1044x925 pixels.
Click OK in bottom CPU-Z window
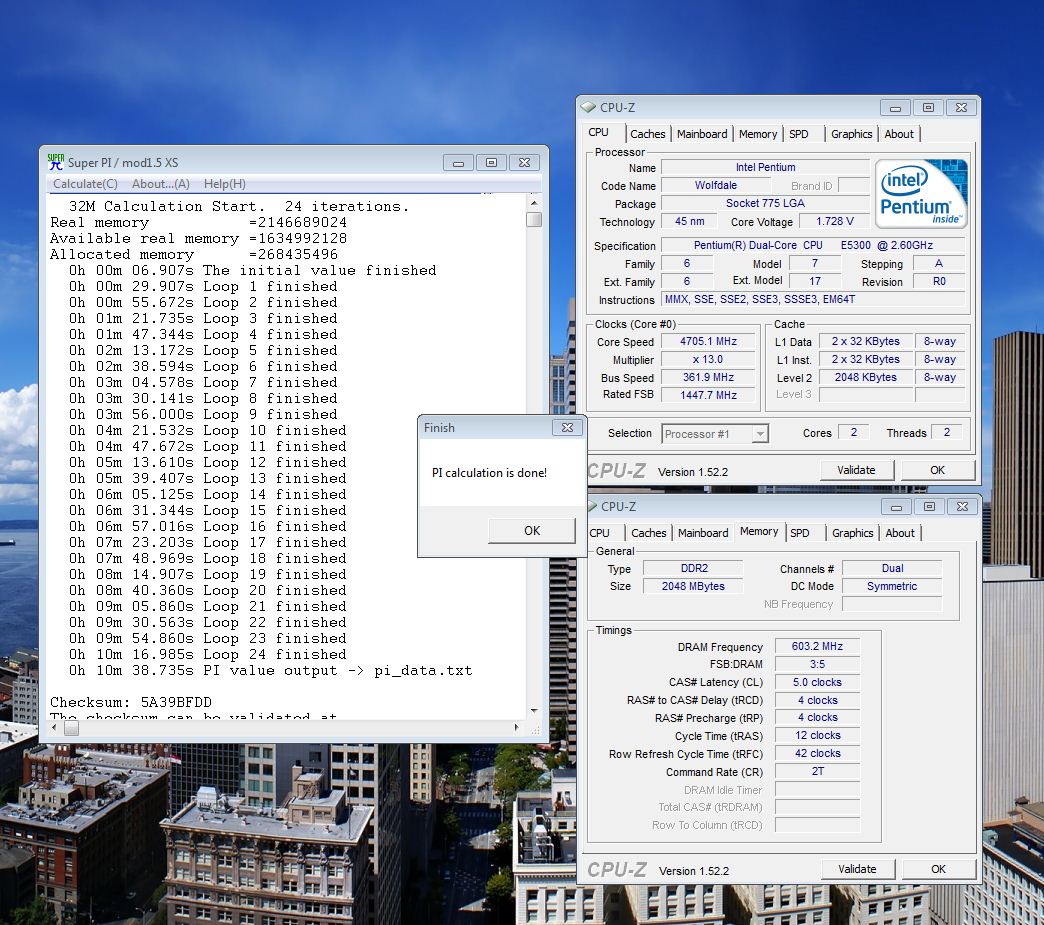[938, 869]
